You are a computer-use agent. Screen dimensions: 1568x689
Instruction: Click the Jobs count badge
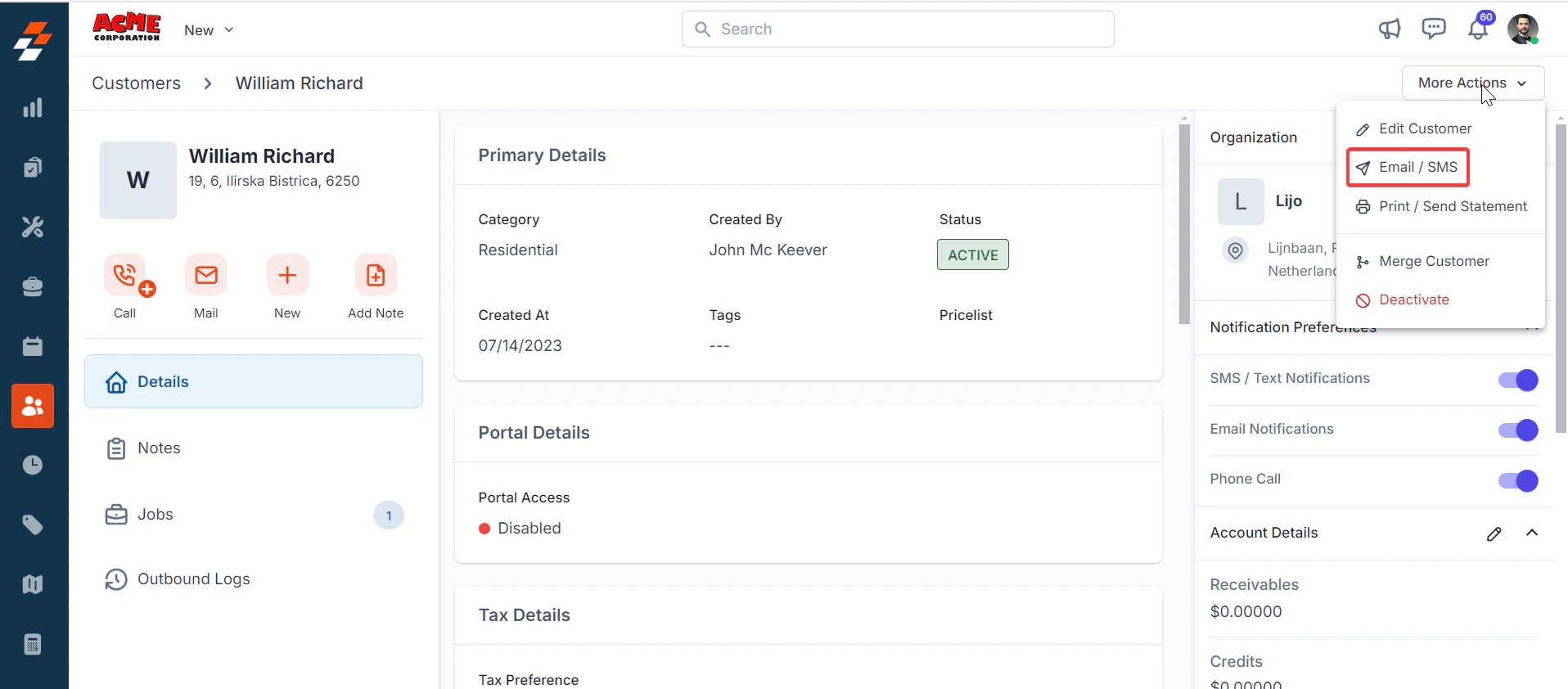point(389,516)
